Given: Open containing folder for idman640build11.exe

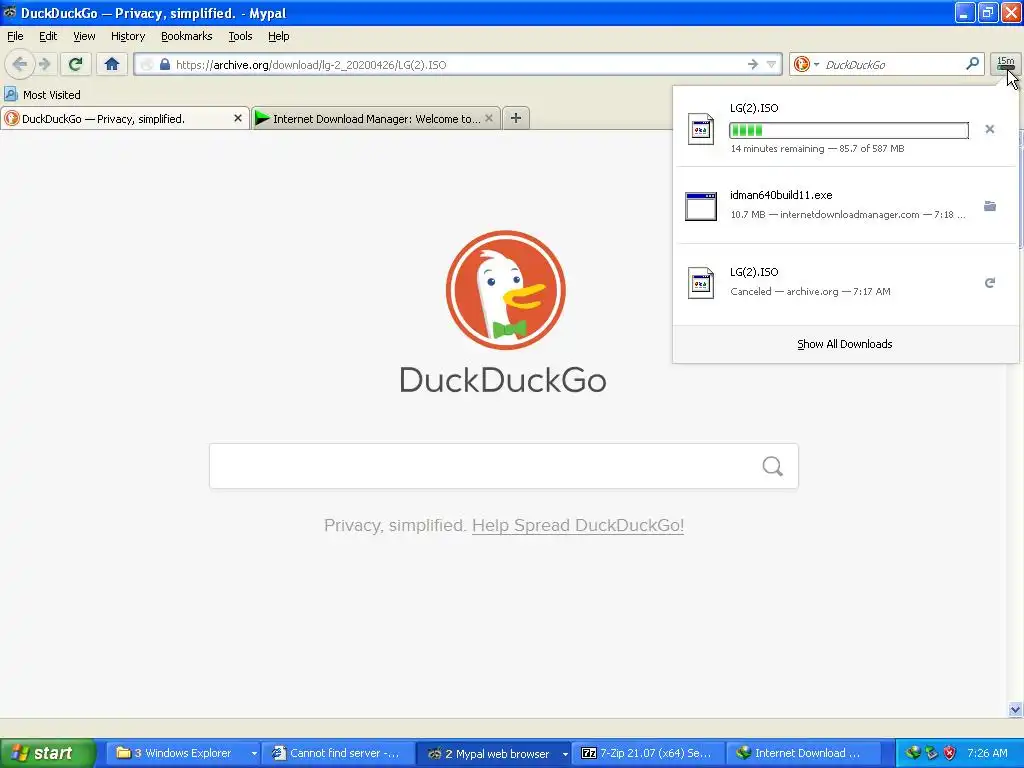Looking at the screenshot, I should (989, 206).
